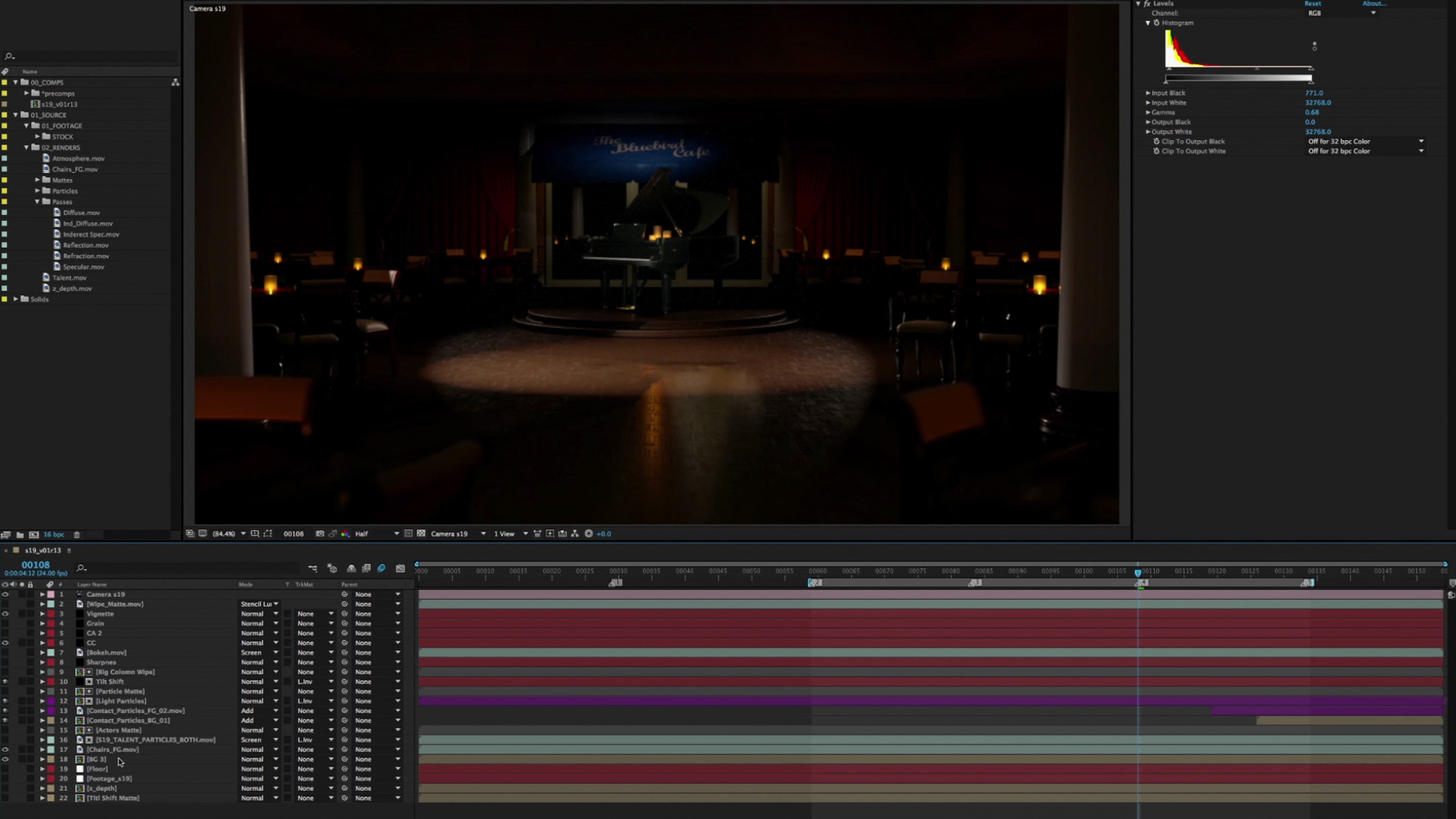
Task: Open Bokeh.mov layer blend mode Screen dropdown
Action: coord(259,653)
